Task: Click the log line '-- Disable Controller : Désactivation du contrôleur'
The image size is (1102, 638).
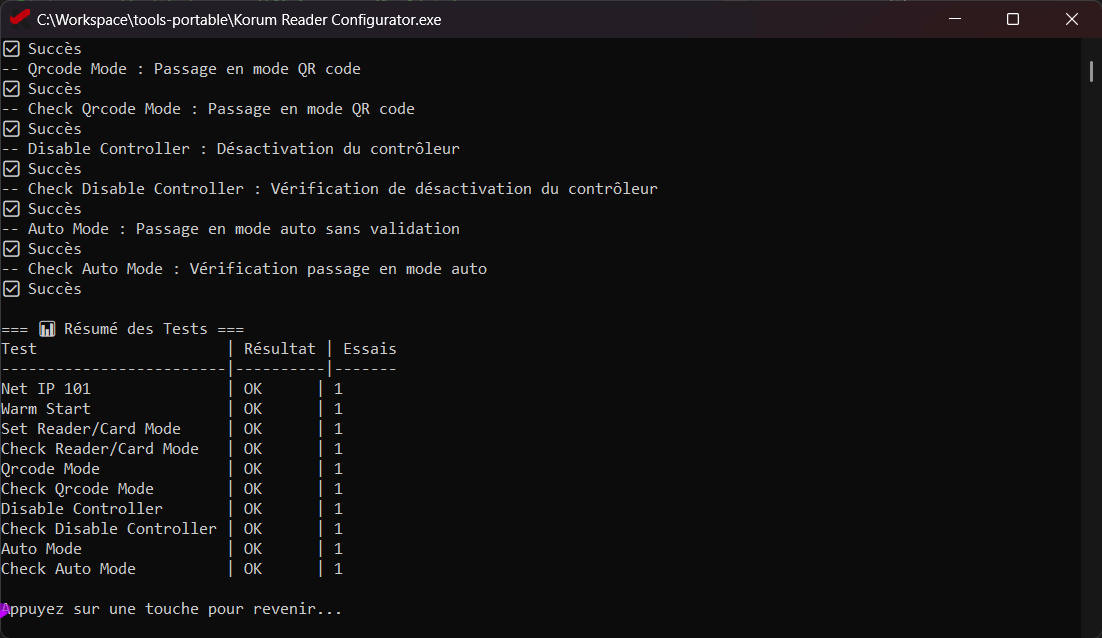Action: (231, 149)
